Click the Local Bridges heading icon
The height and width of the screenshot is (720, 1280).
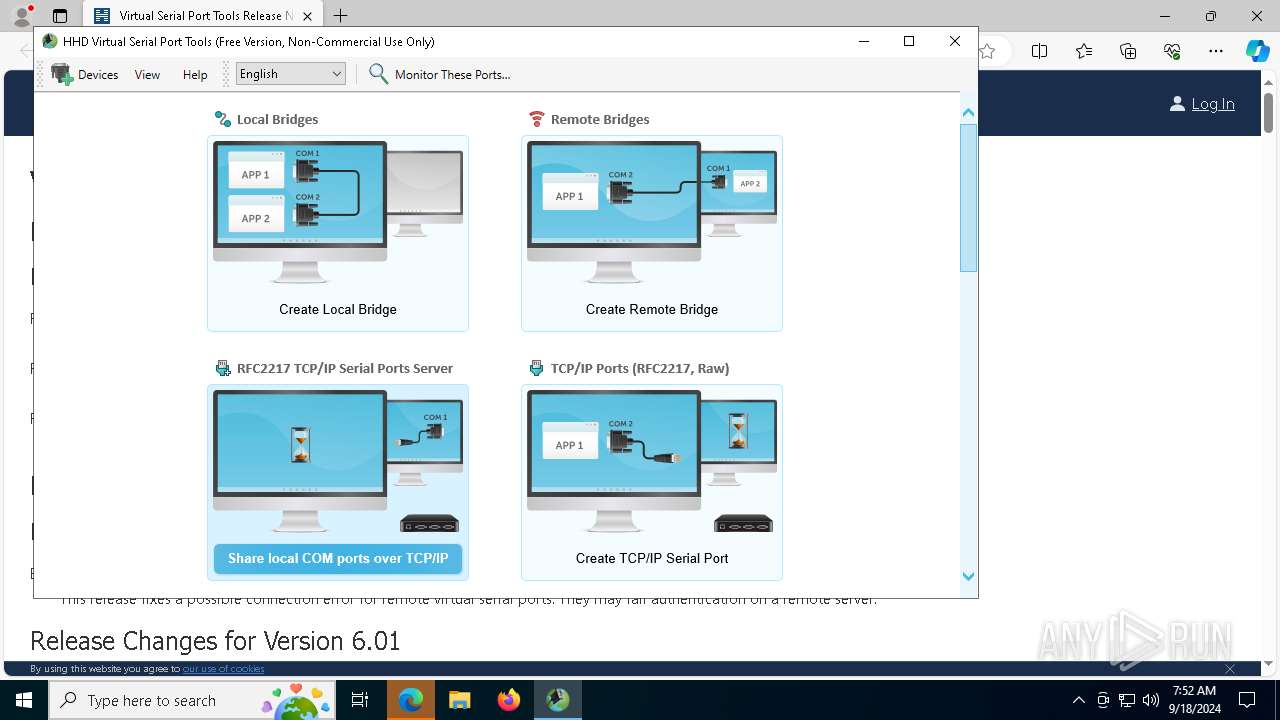[223, 119]
